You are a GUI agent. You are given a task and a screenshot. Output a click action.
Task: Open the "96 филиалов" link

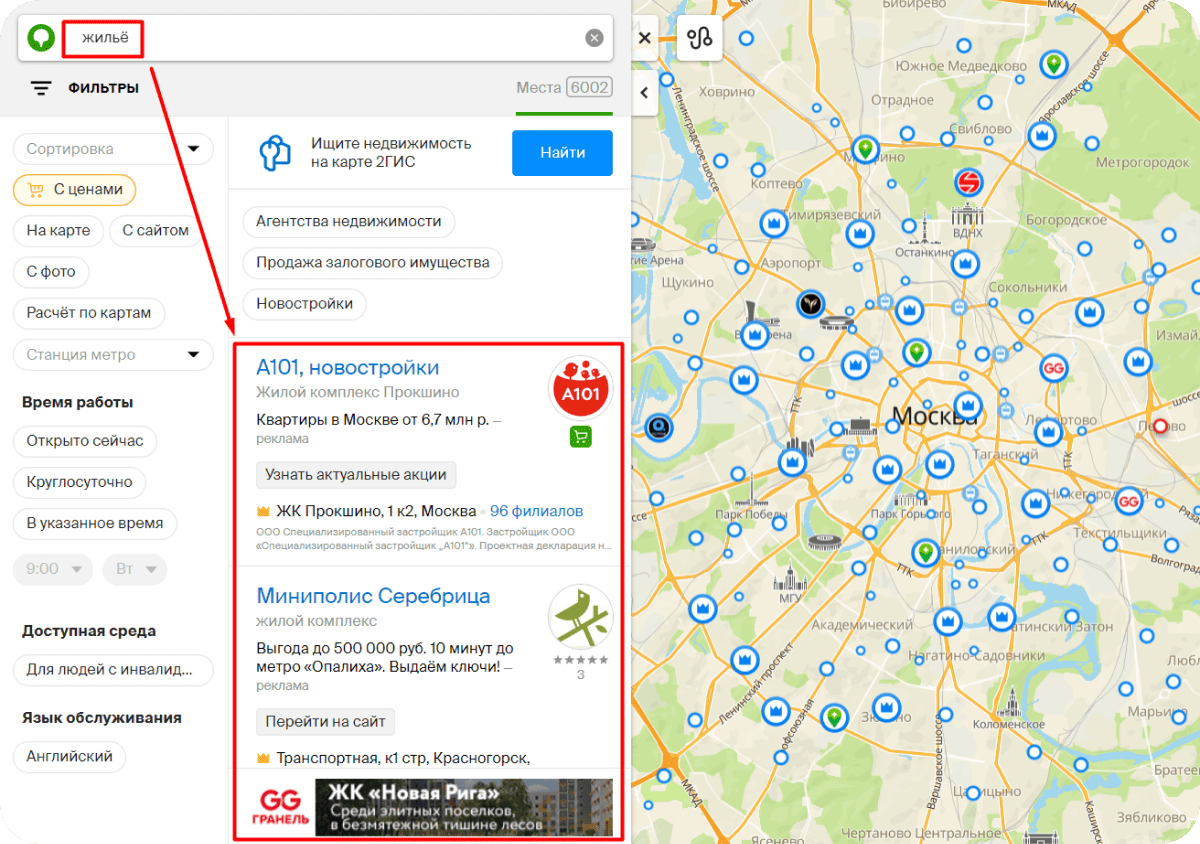[536, 511]
